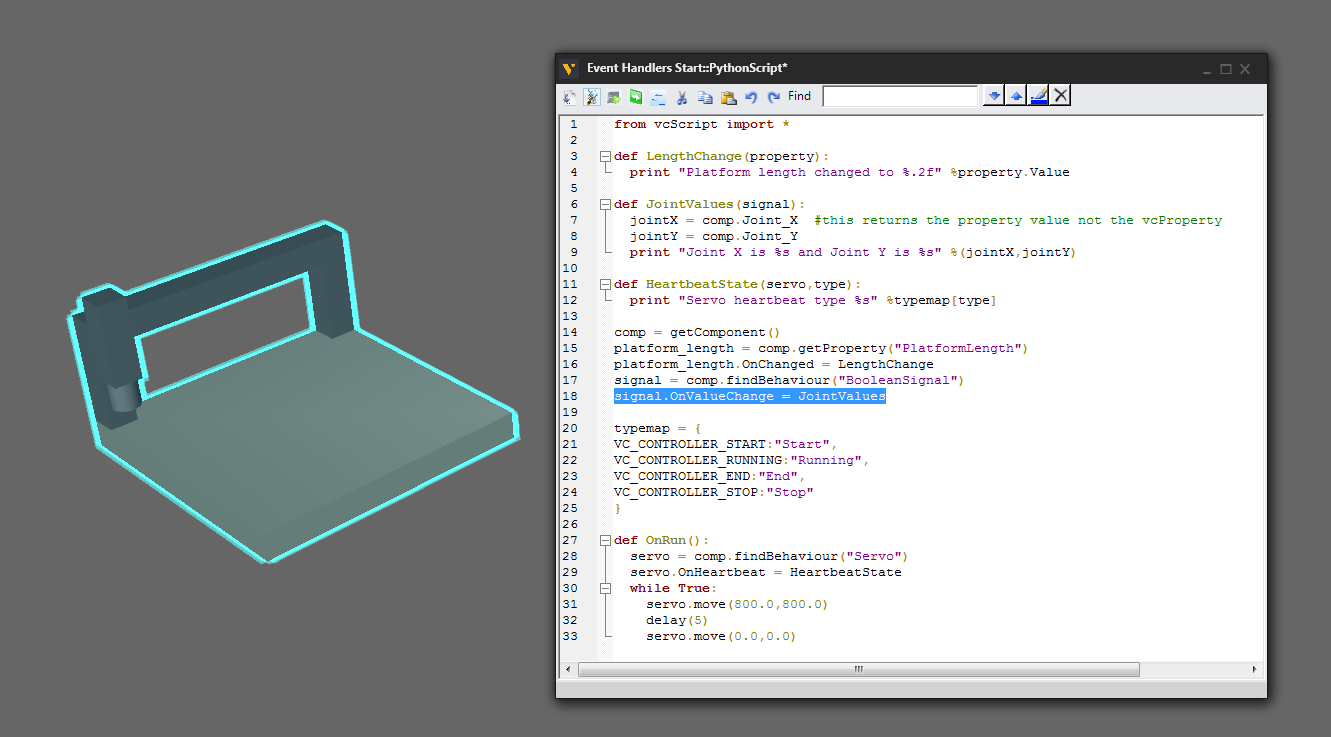The image size is (1331, 737).
Task: Toggle the second toolbar icon with wand
Action: tap(591, 97)
